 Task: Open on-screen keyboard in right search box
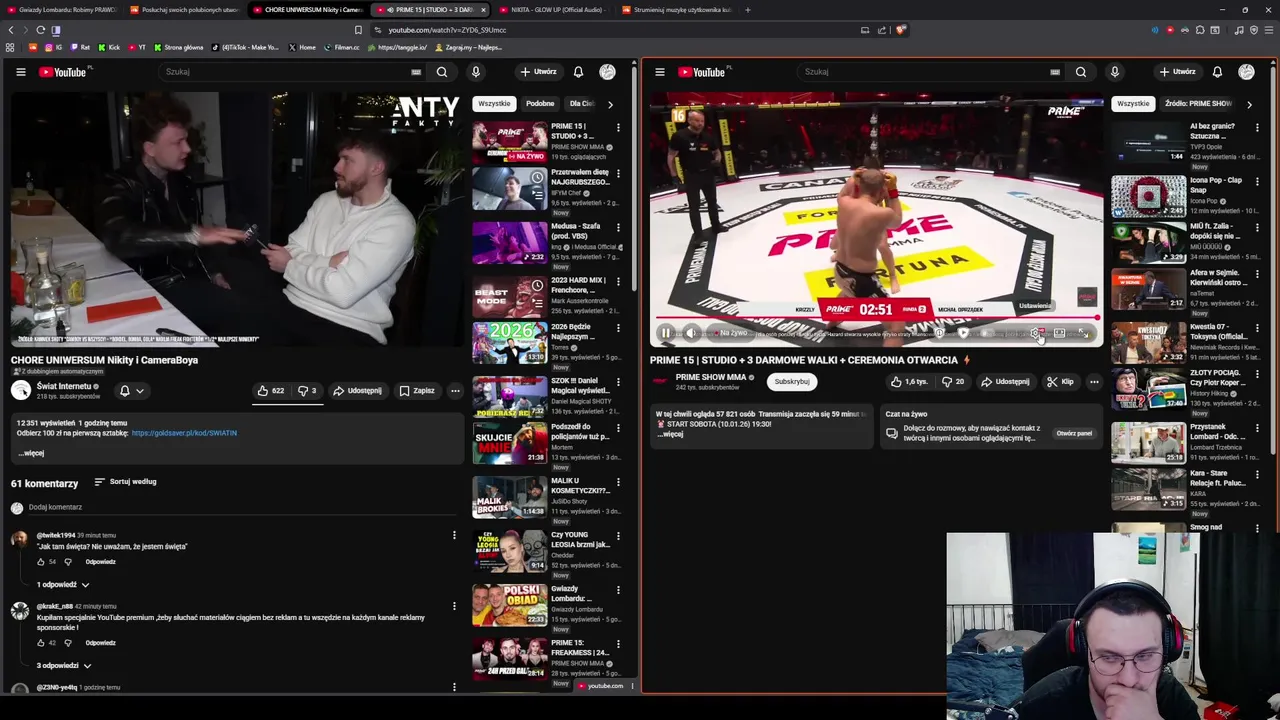click(x=1055, y=72)
